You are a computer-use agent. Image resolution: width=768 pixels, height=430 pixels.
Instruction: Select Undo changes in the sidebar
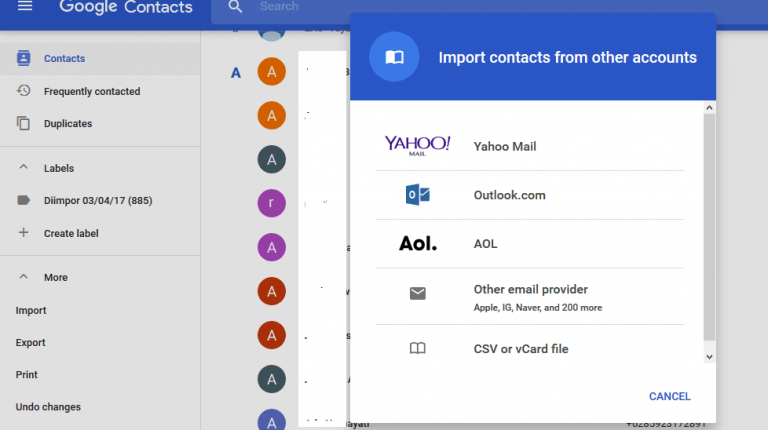48,406
